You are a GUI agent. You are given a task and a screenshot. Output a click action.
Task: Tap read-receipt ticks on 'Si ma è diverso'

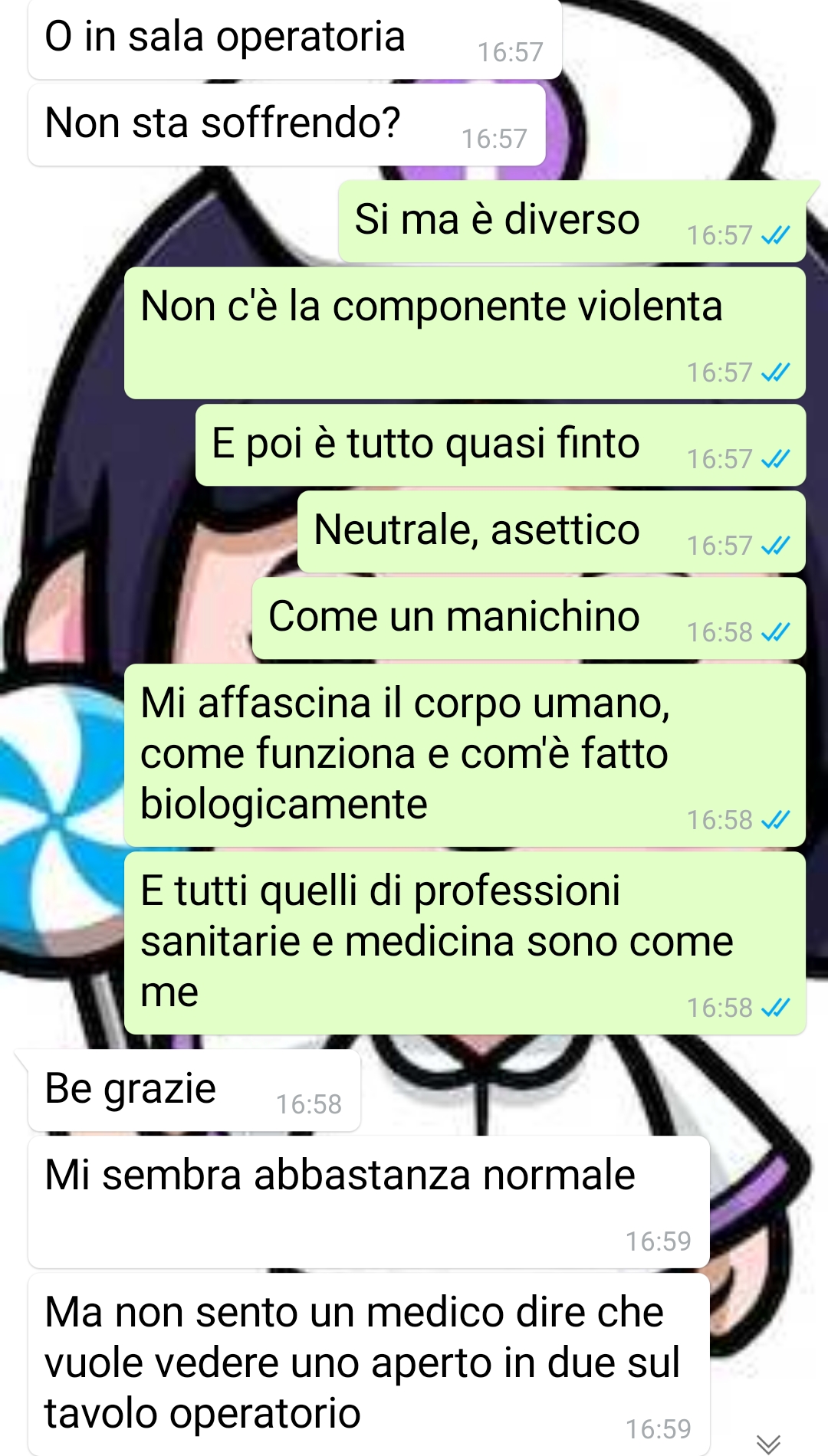(x=775, y=235)
